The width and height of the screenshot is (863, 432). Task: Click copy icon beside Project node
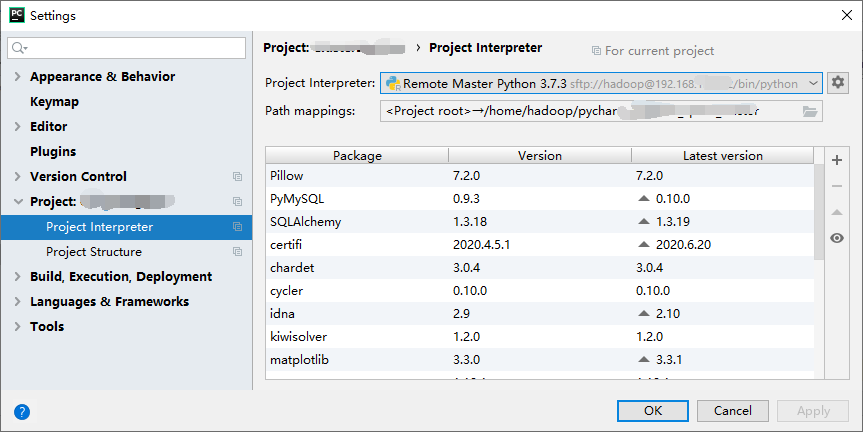tap(237, 201)
